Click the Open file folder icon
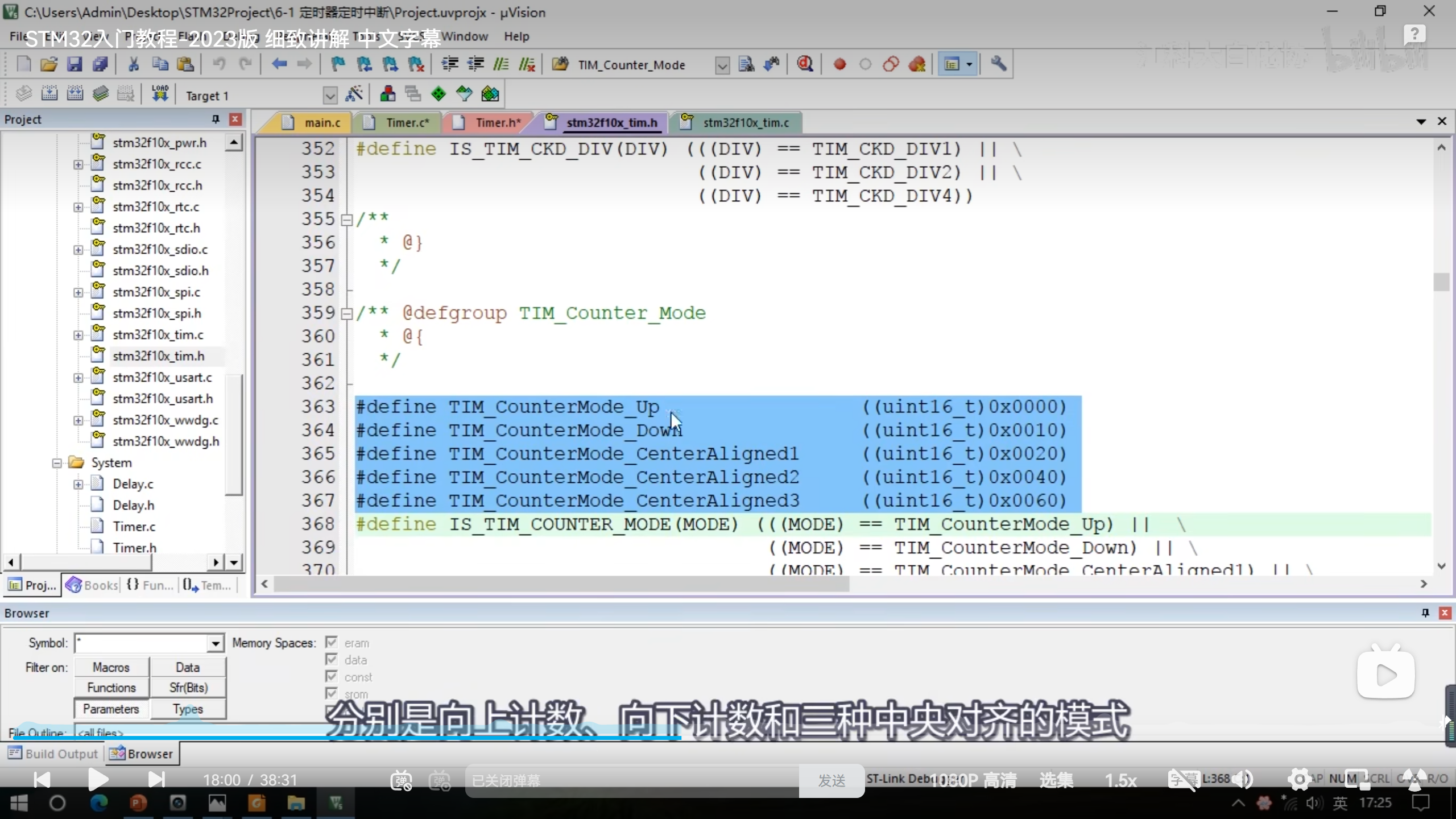Viewport: 1456px width, 819px height. pyautogui.click(x=49, y=64)
